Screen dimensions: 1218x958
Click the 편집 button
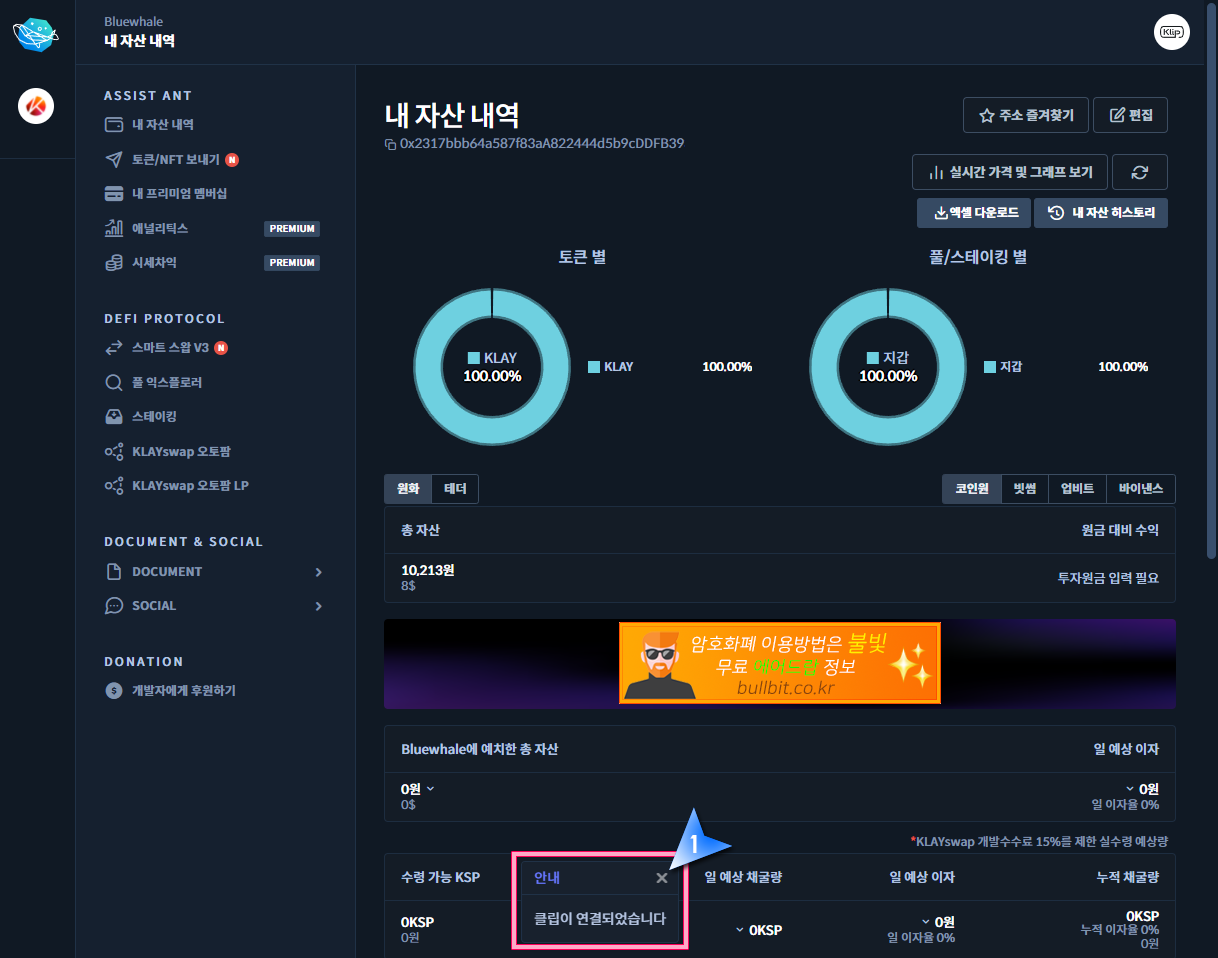[1131, 115]
